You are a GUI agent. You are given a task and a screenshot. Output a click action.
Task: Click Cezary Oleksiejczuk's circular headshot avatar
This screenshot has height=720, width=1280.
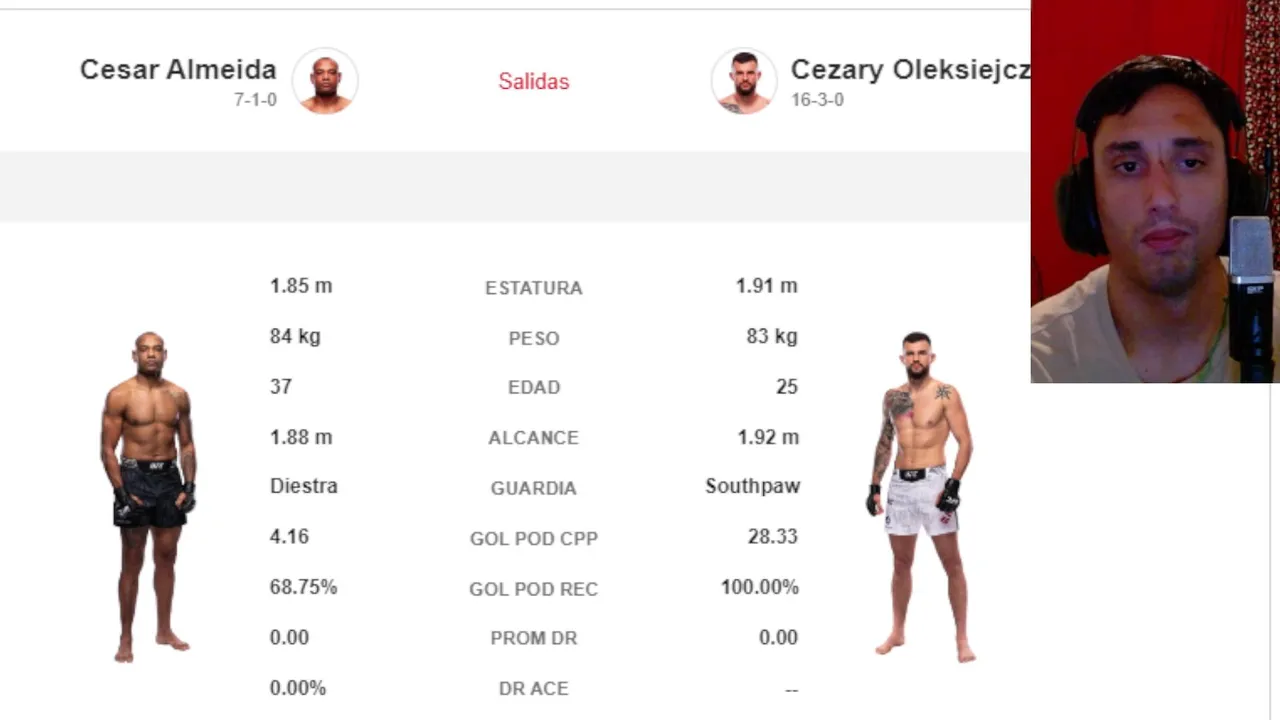[744, 81]
